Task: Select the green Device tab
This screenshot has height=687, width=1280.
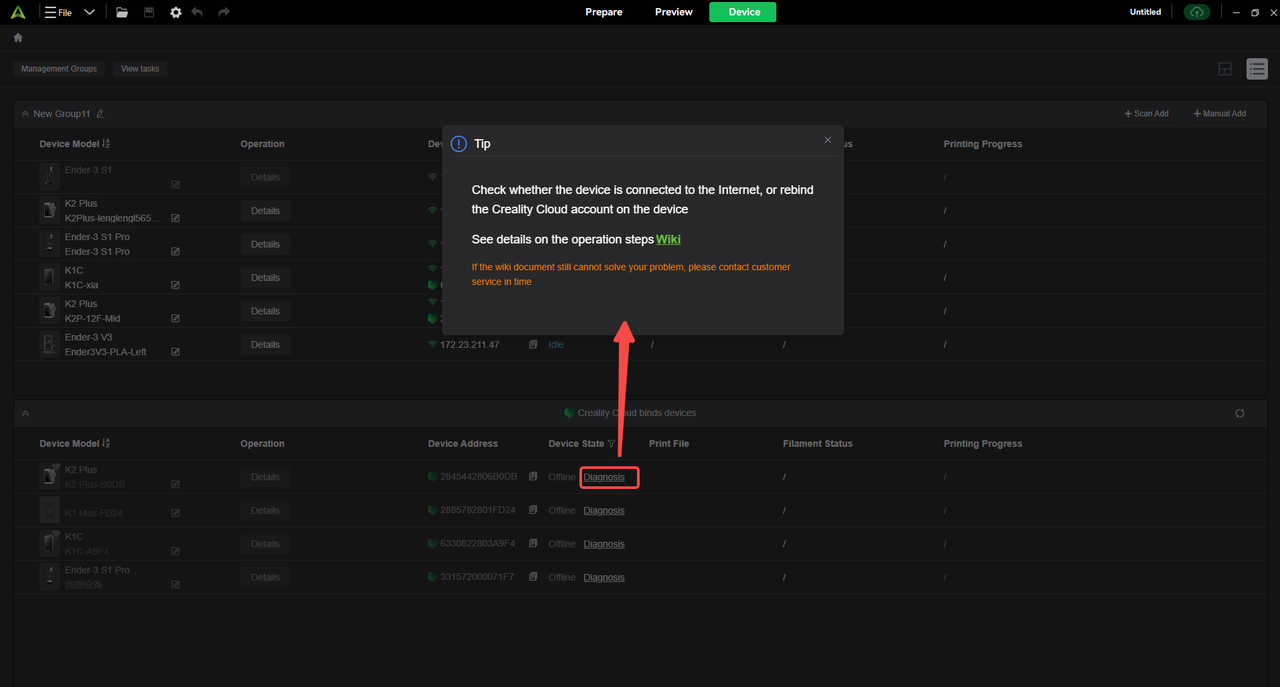Action: (743, 12)
